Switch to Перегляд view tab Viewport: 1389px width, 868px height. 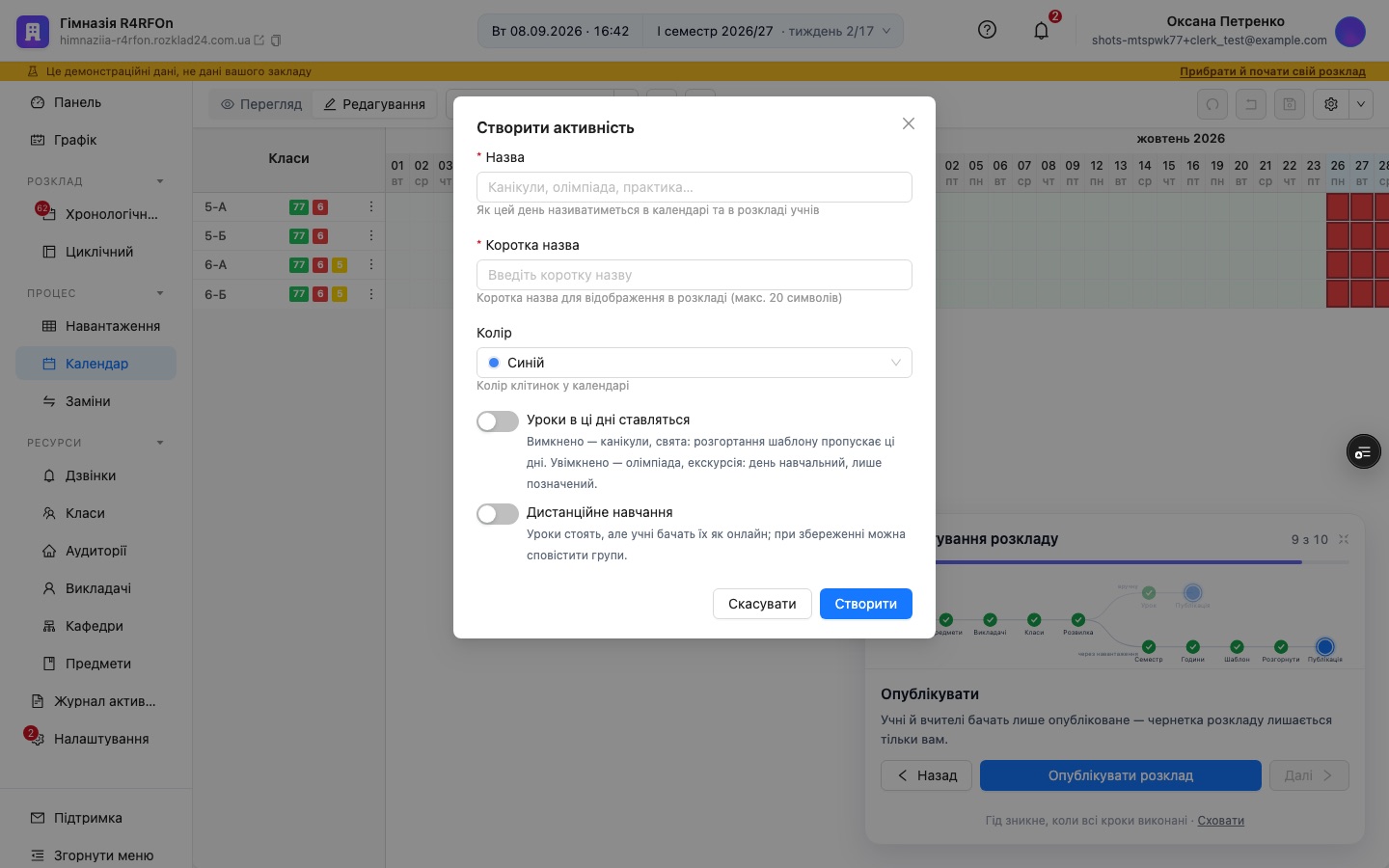click(x=261, y=104)
